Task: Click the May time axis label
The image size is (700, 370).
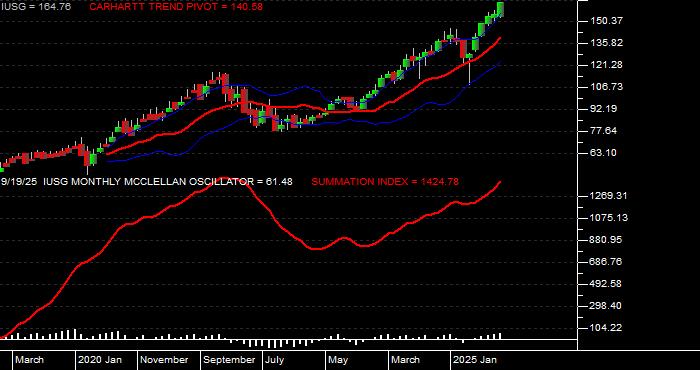Action: click(338, 360)
